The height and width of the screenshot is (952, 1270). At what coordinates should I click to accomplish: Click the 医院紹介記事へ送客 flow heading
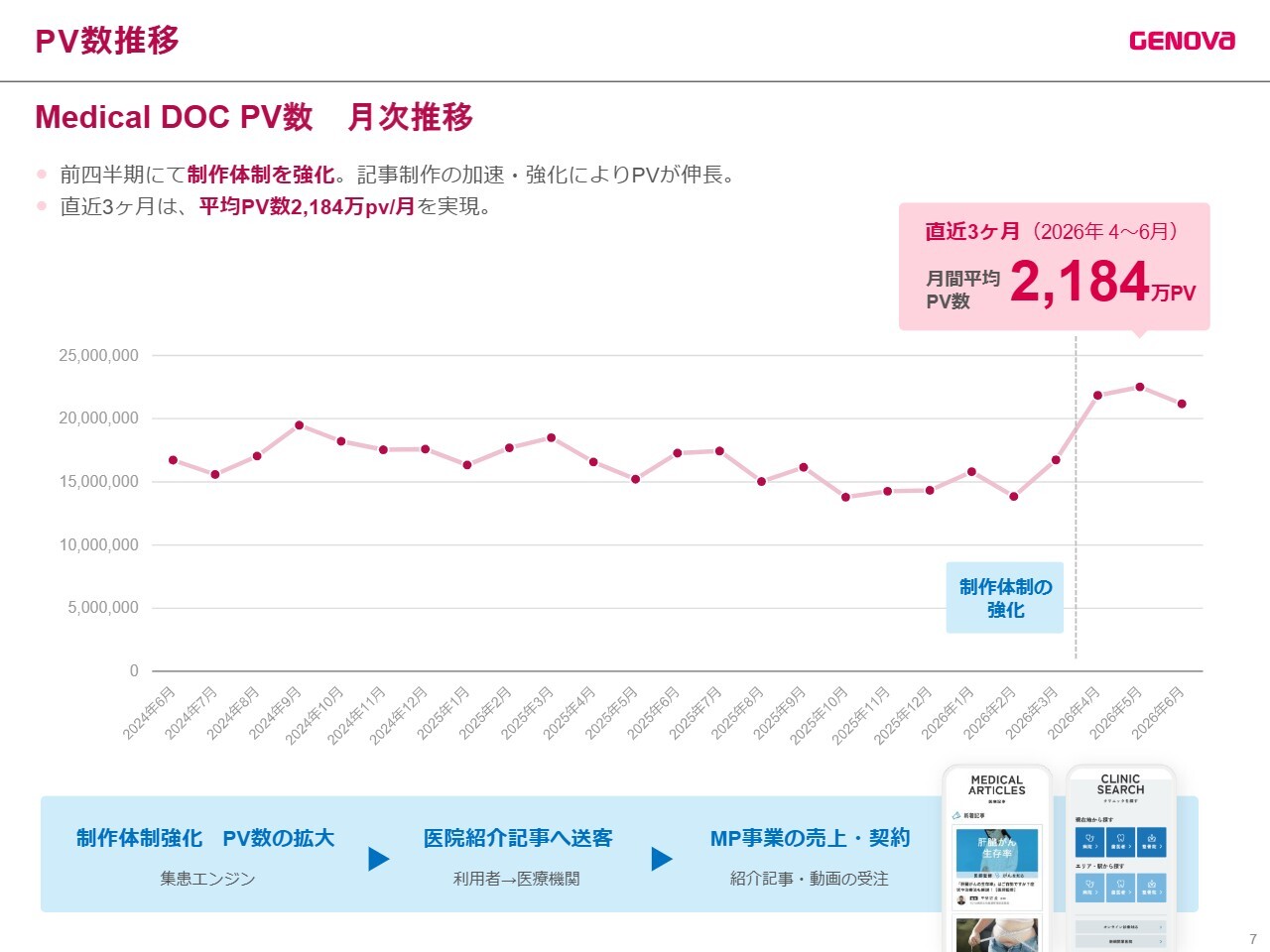(518, 838)
